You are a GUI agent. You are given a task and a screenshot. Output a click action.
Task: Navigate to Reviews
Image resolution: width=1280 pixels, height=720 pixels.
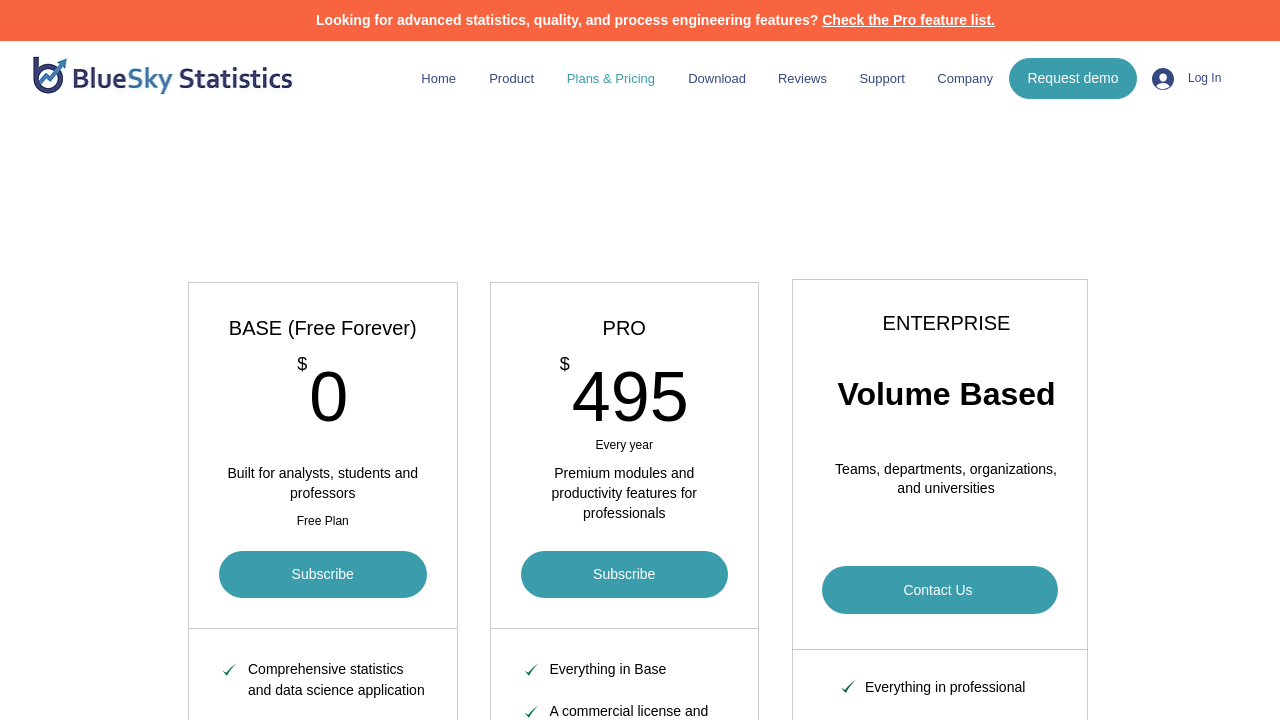[x=802, y=79]
